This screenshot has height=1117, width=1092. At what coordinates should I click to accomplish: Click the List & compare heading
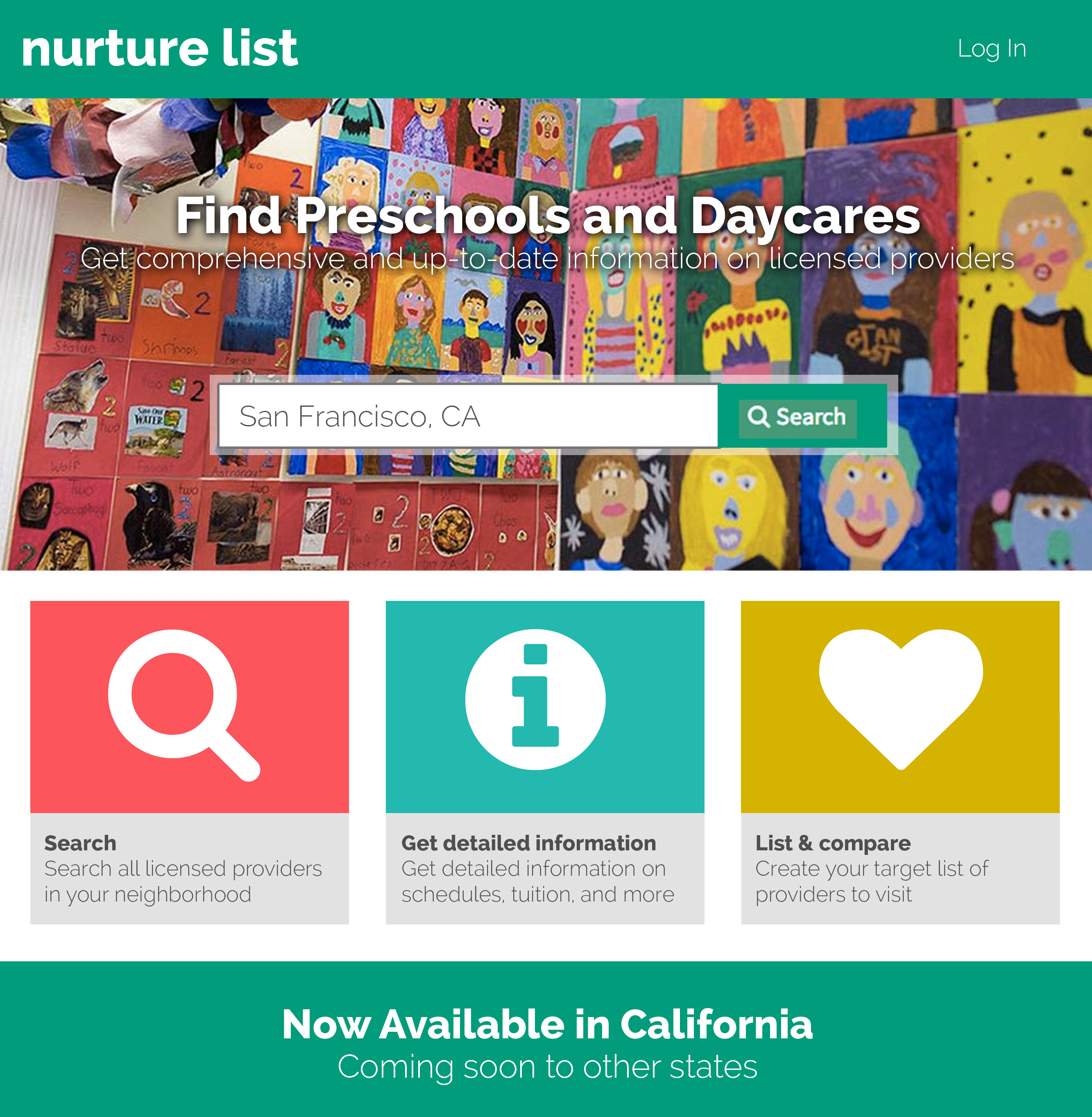(x=833, y=843)
